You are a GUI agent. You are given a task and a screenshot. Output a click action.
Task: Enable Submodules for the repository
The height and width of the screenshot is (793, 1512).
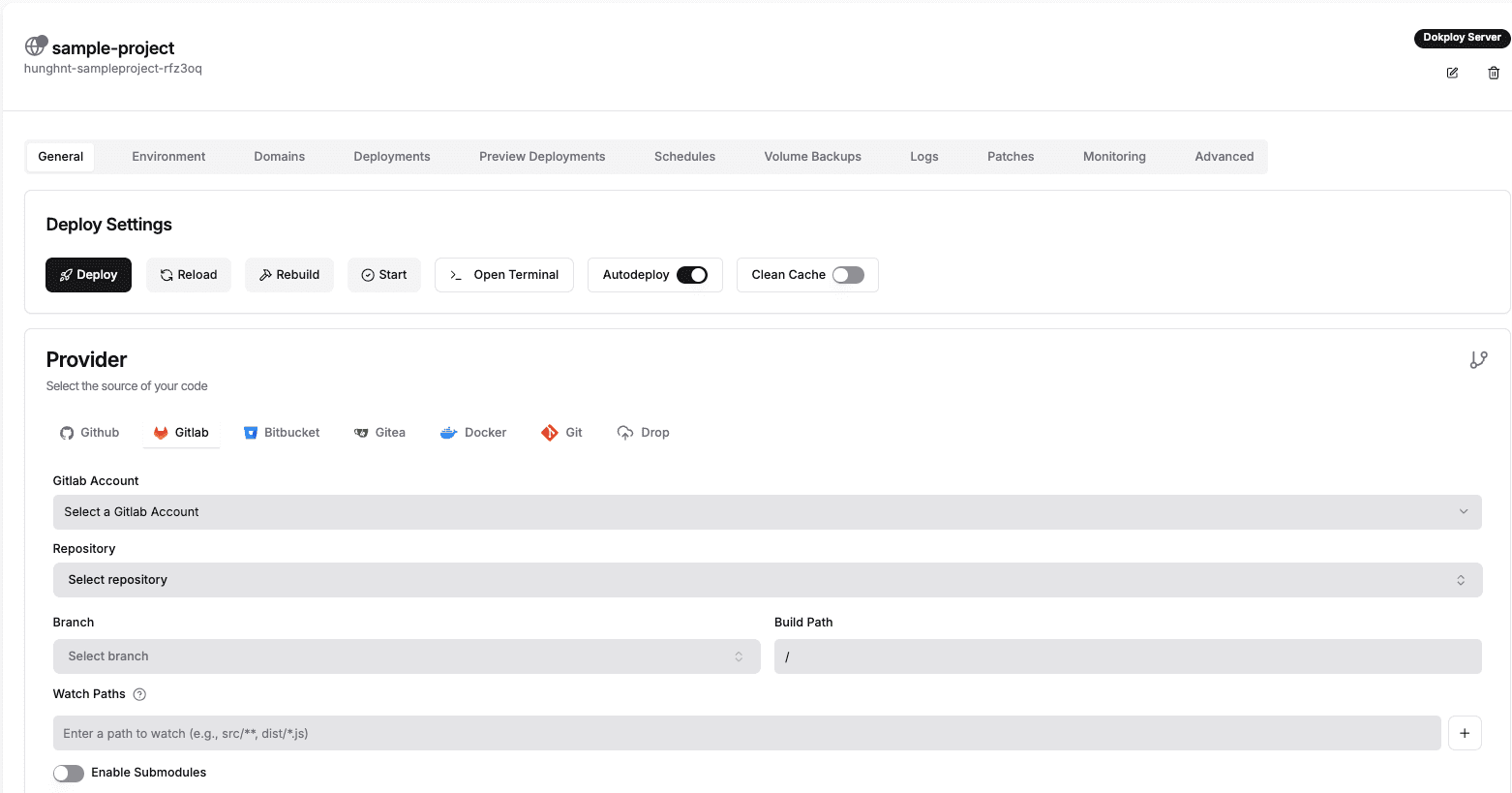tap(68, 773)
